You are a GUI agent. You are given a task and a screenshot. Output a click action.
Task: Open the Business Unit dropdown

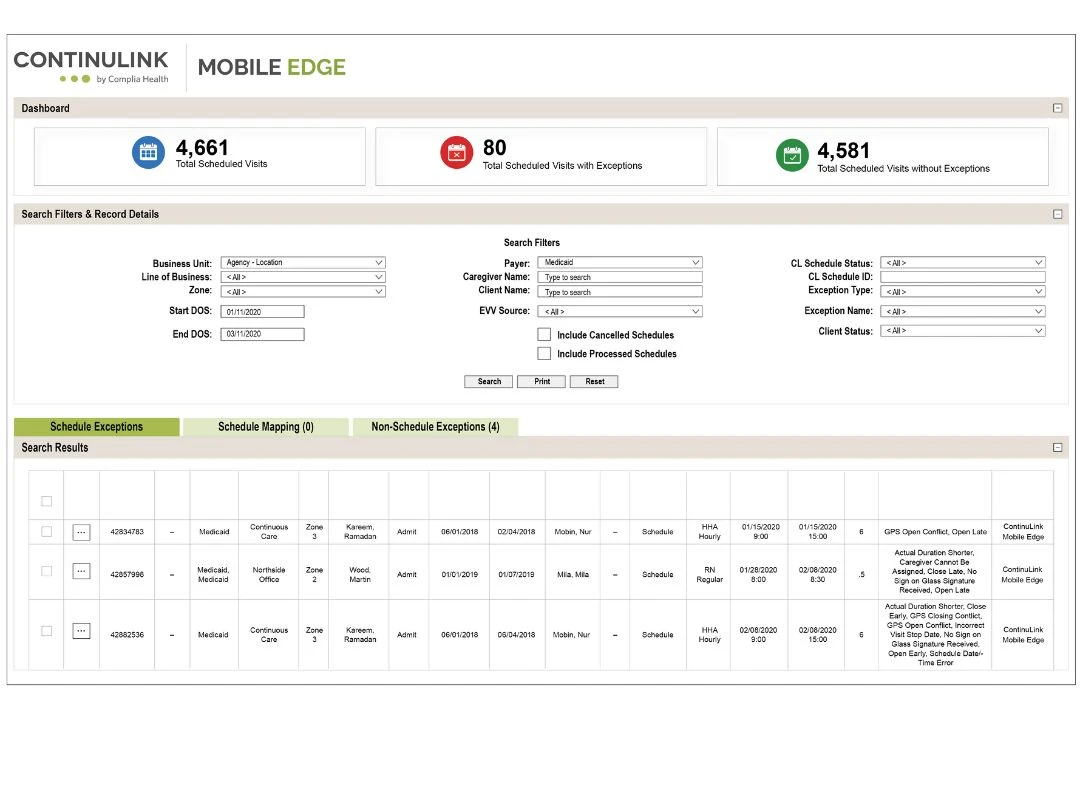(x=303, y=262)
